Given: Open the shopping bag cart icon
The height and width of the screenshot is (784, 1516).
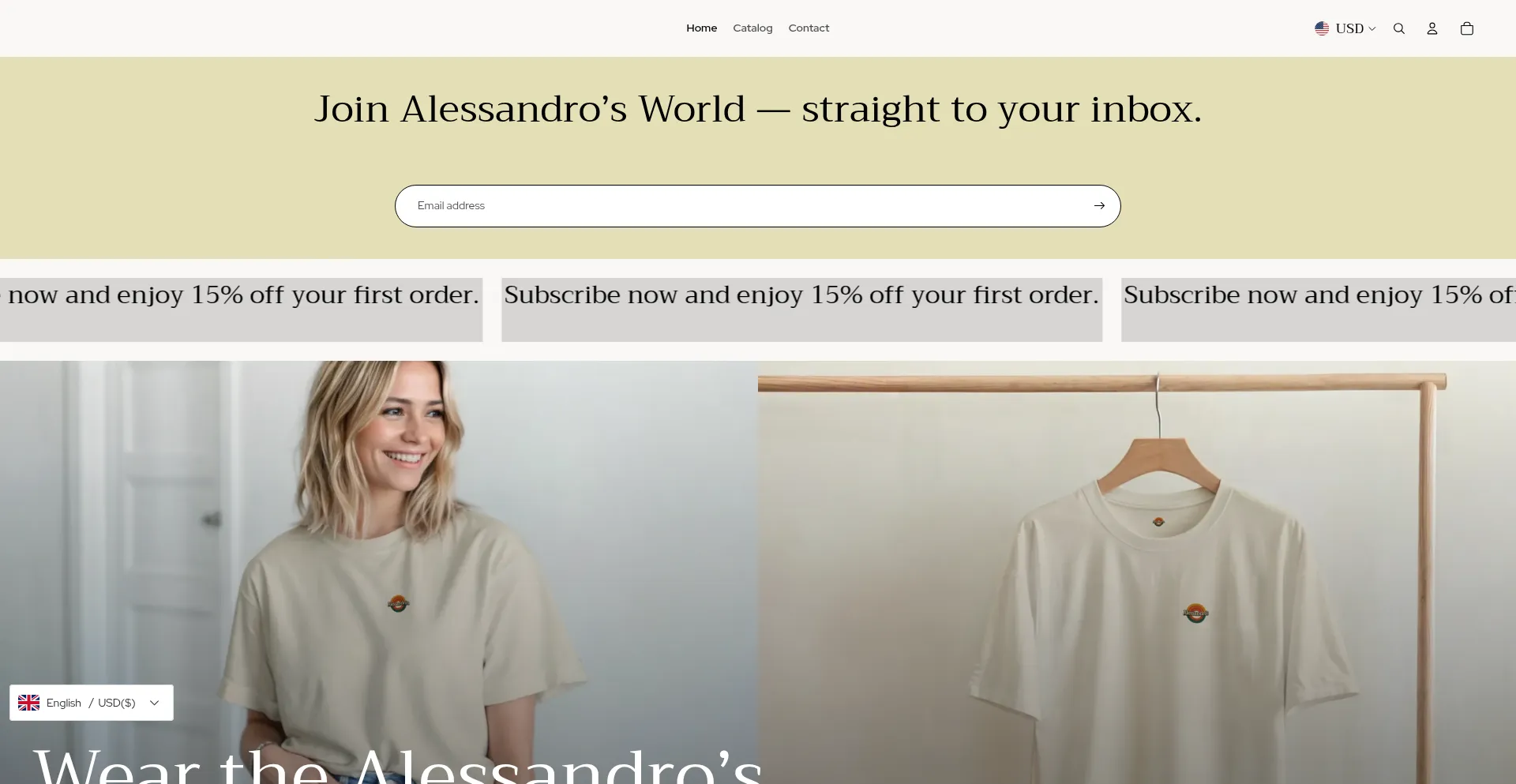Looking at the screenshot, I should click(1466, 28).
